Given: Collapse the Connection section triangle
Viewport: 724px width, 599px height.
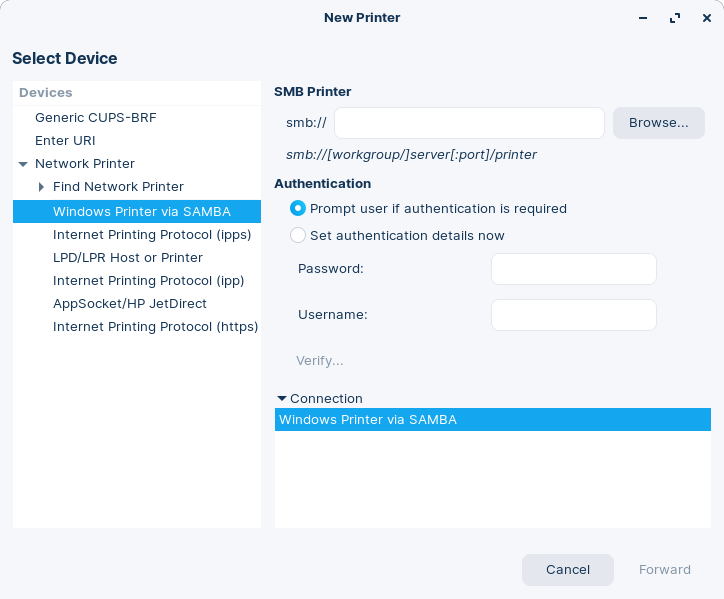Looking at the screenshot, I should [x=282, y=399].
